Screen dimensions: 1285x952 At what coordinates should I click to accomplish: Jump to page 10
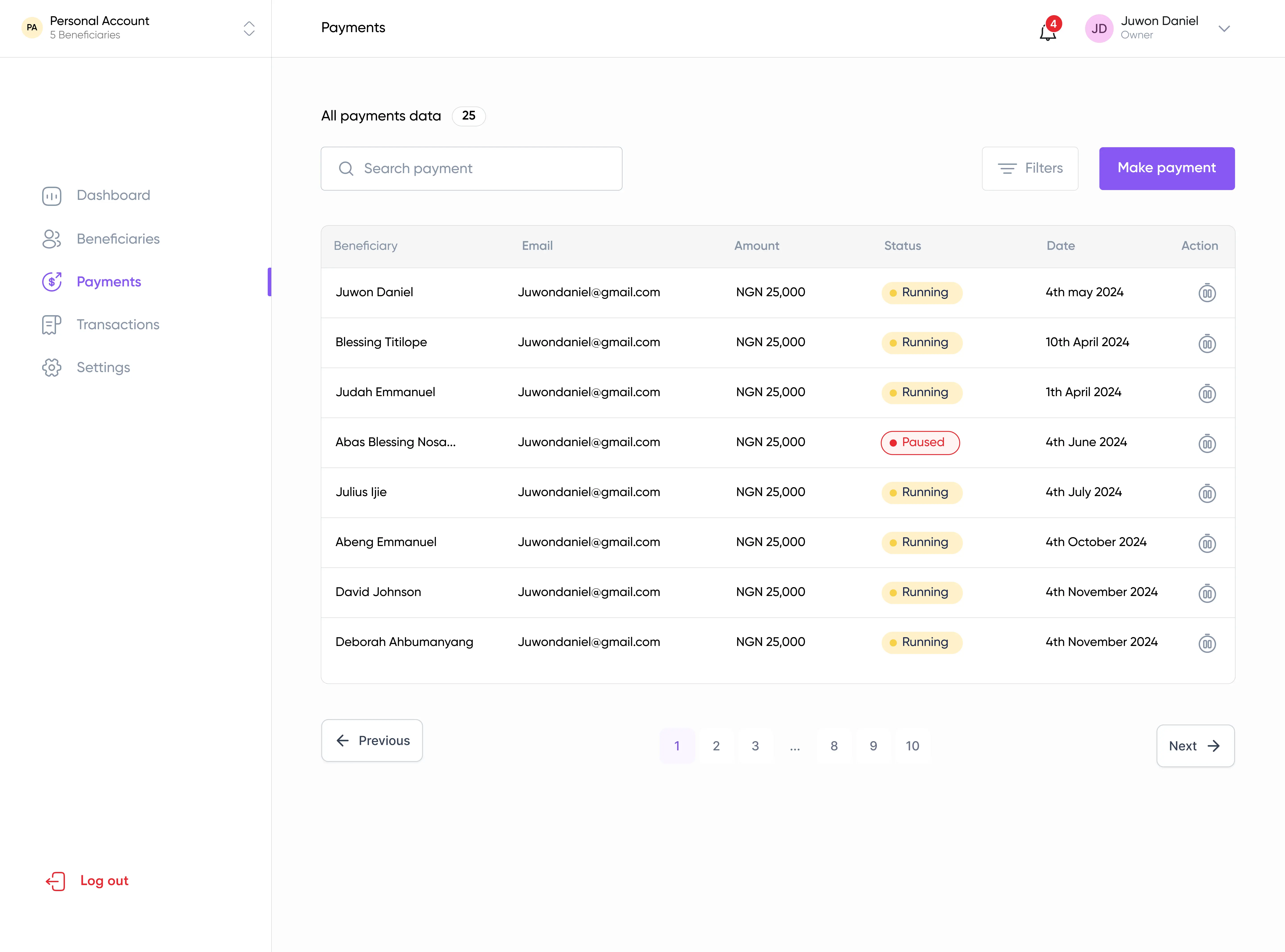pos(913,746)
